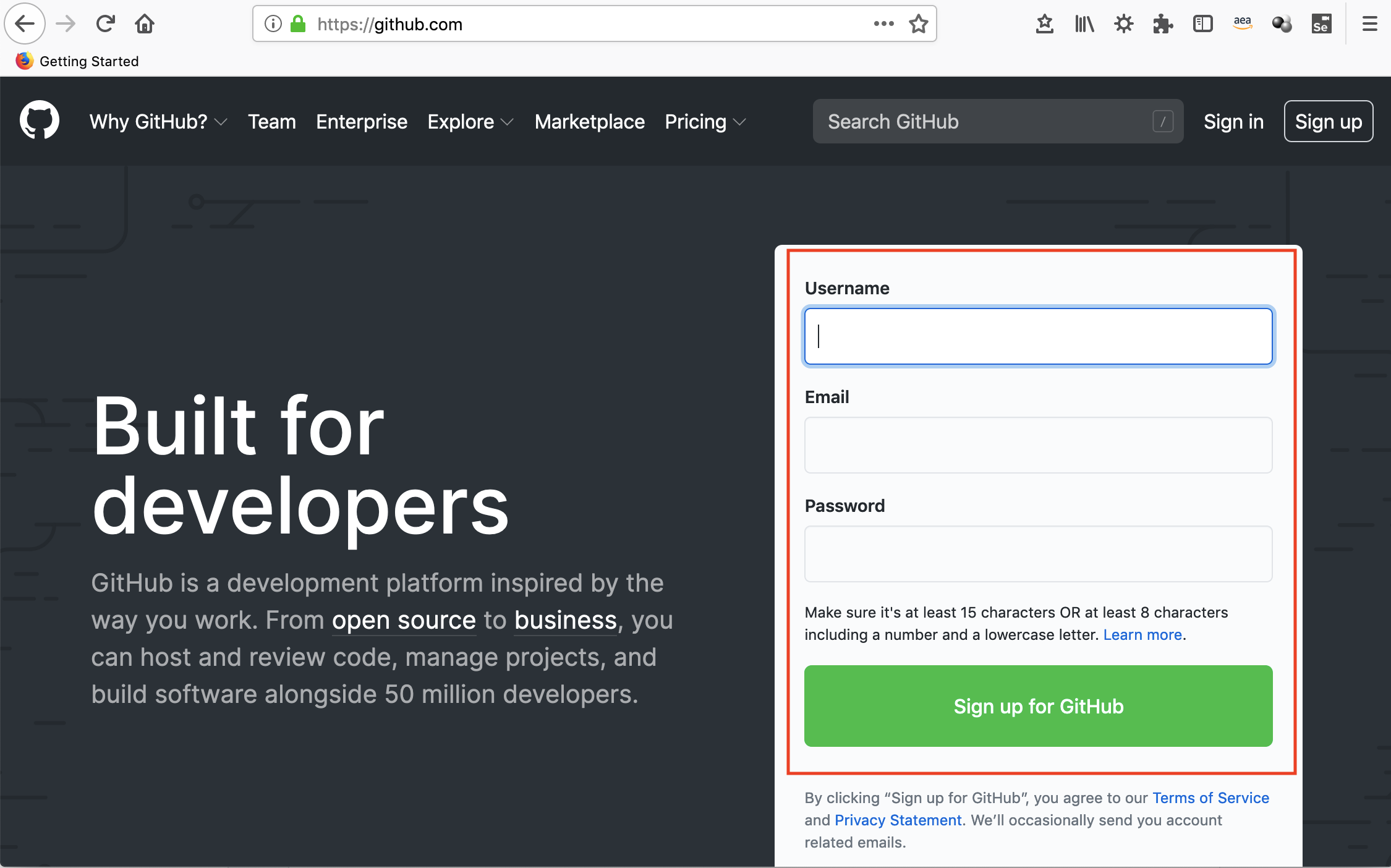Bookmark this page with the star icon
1391x868 pixels.
coord(918,24)
